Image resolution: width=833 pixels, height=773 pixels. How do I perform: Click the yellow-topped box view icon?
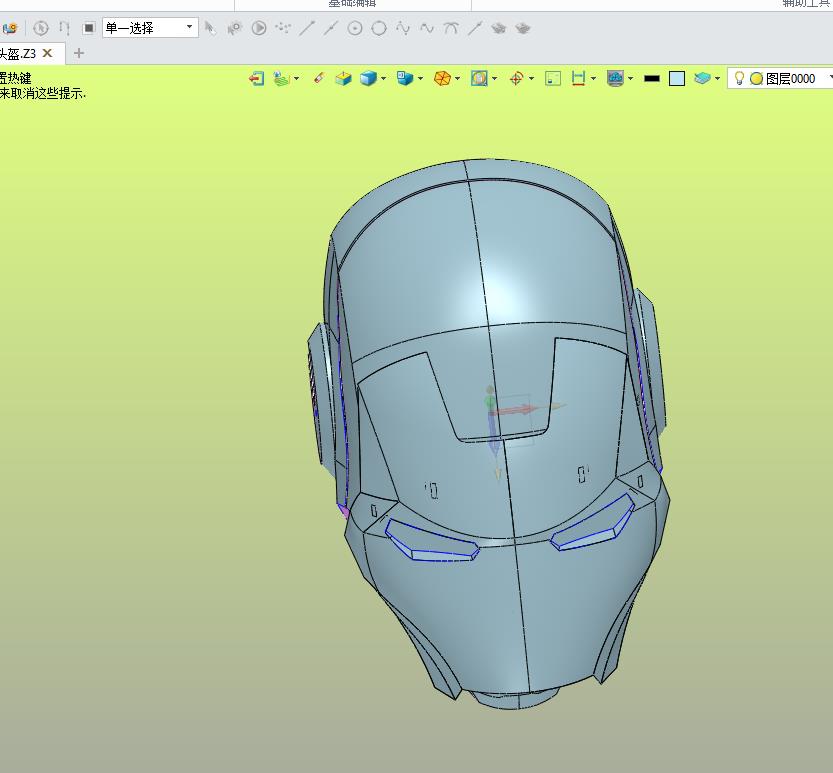[343, 78]
